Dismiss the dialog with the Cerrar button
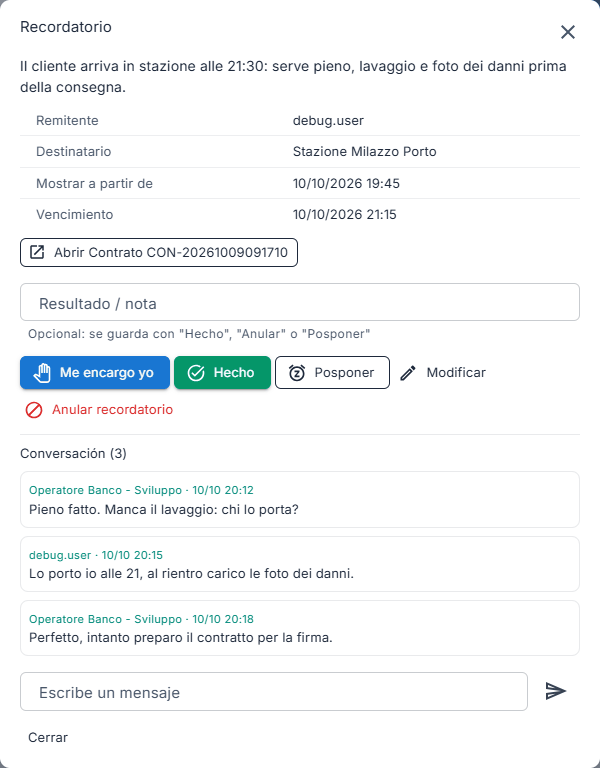Viewport: 600px width, 768px height. point(48,737)
